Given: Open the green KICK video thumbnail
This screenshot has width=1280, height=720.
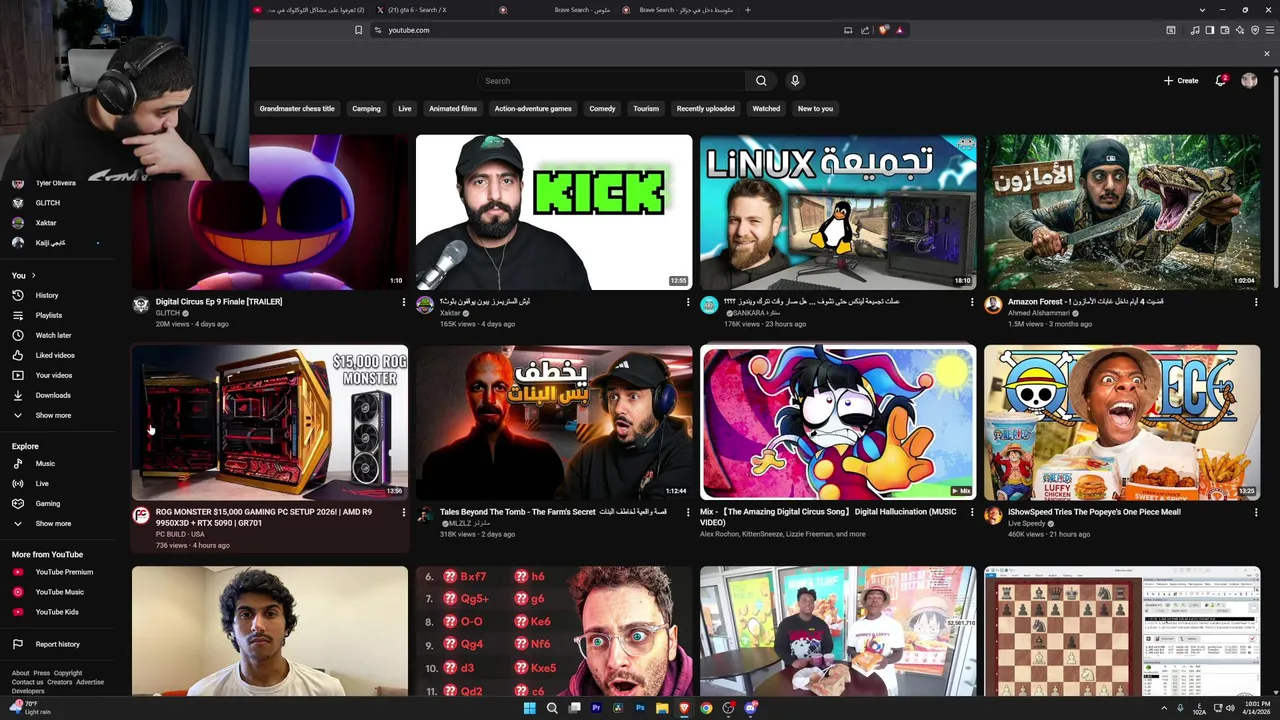Looking at the screenshot, I should click(x=554, y=212).
